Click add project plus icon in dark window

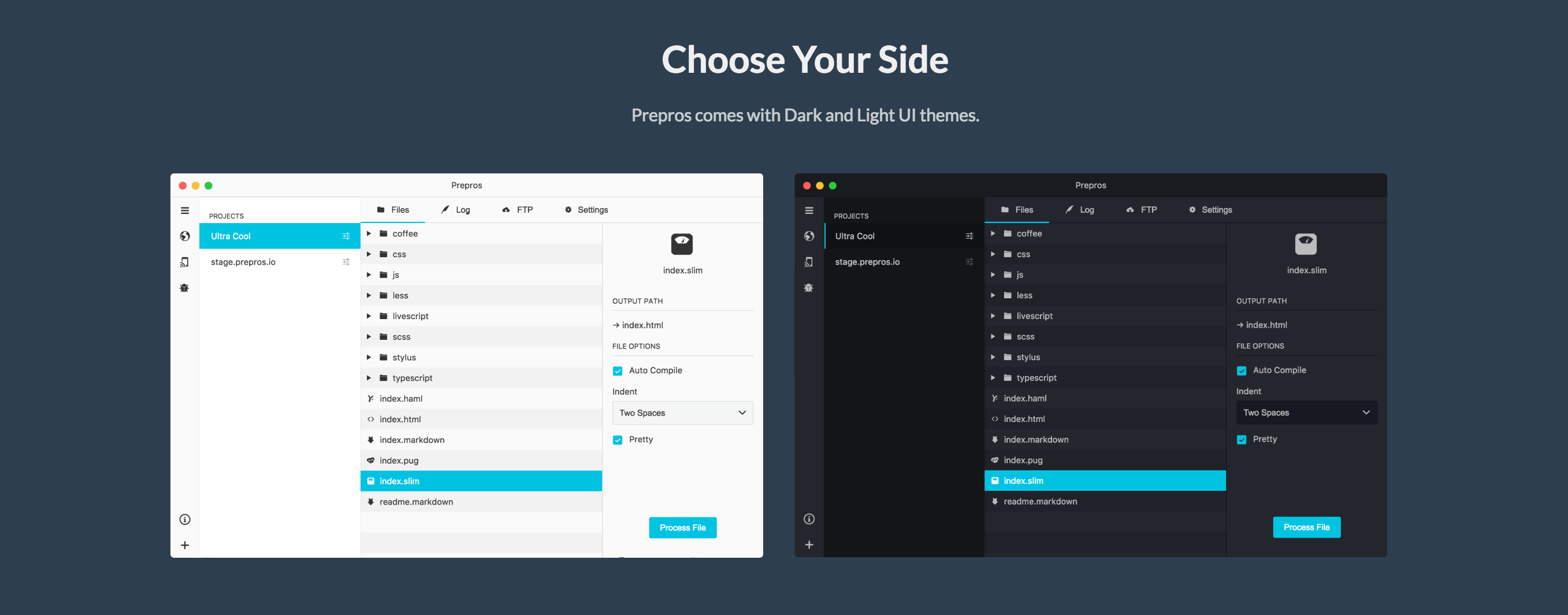809,545
